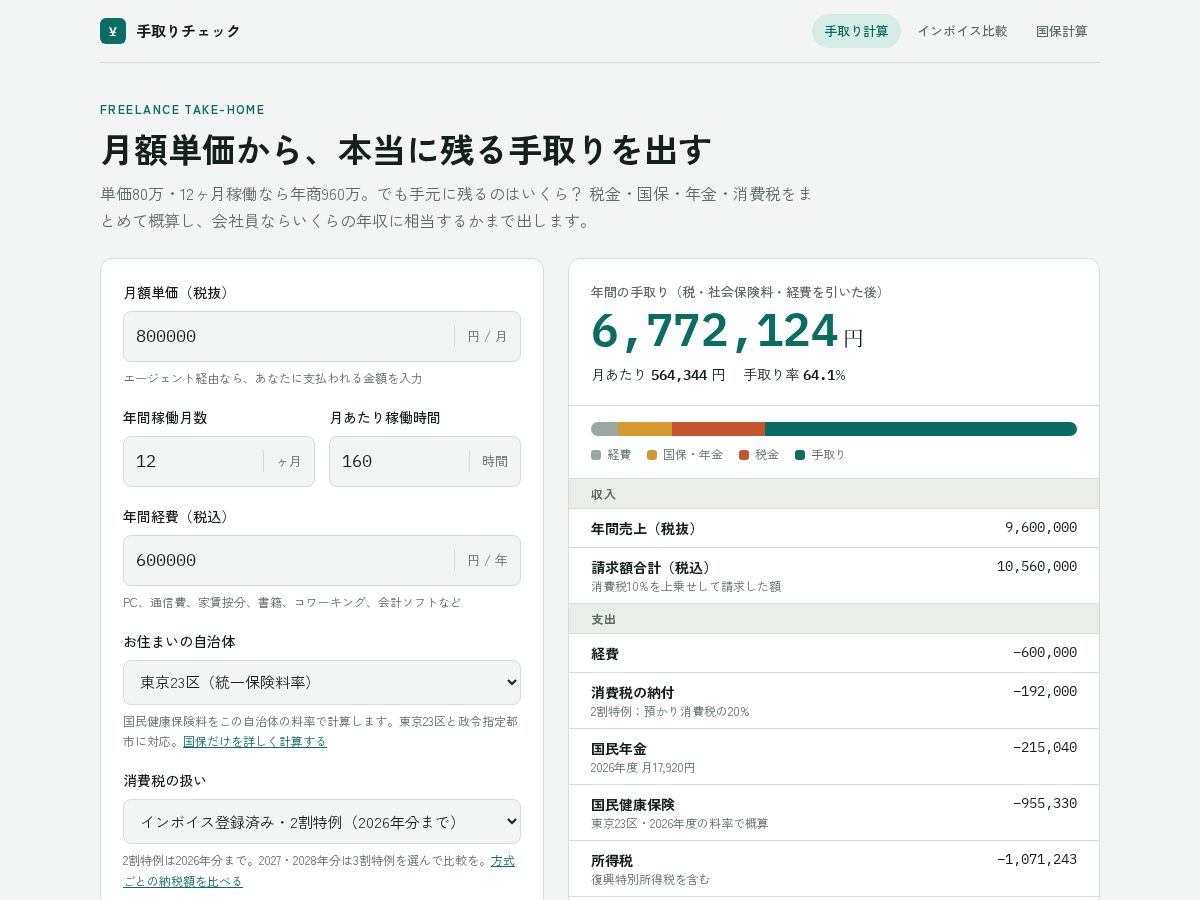Click the 国民健康保険 row label

tap(632, 804)
